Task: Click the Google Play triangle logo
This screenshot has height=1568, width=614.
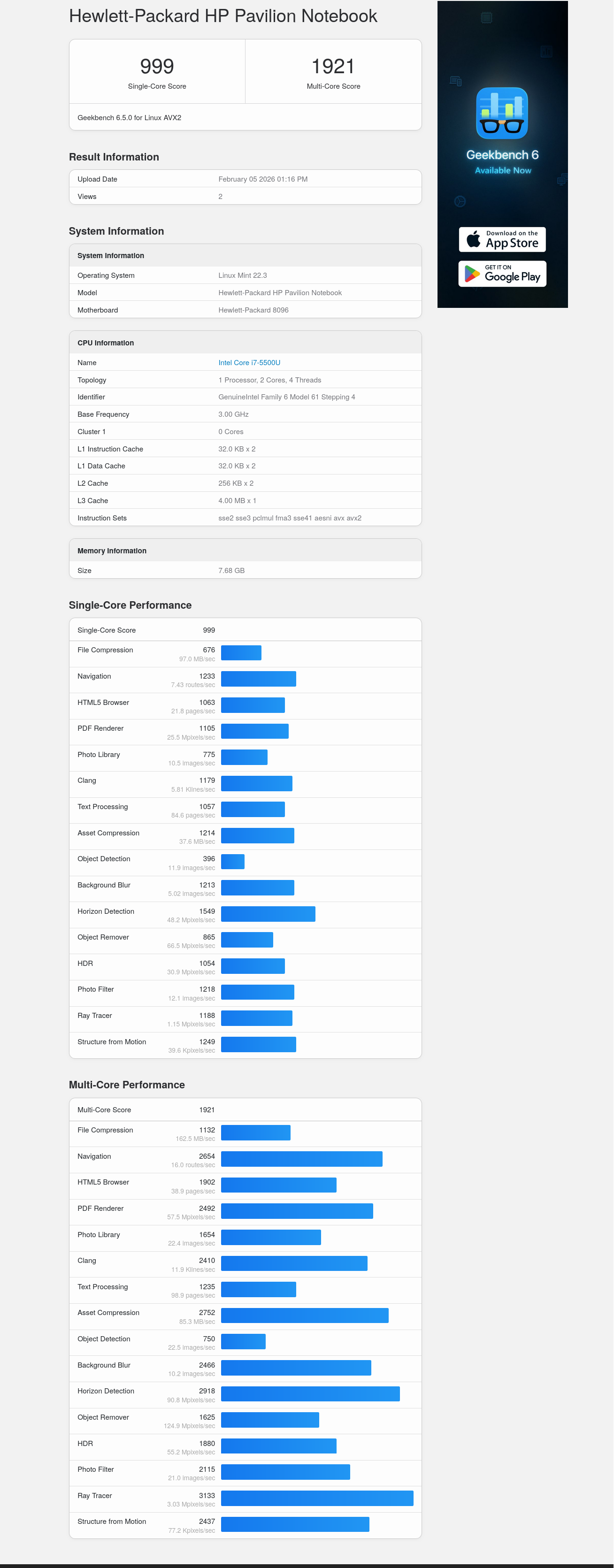Action: (472, 274)
